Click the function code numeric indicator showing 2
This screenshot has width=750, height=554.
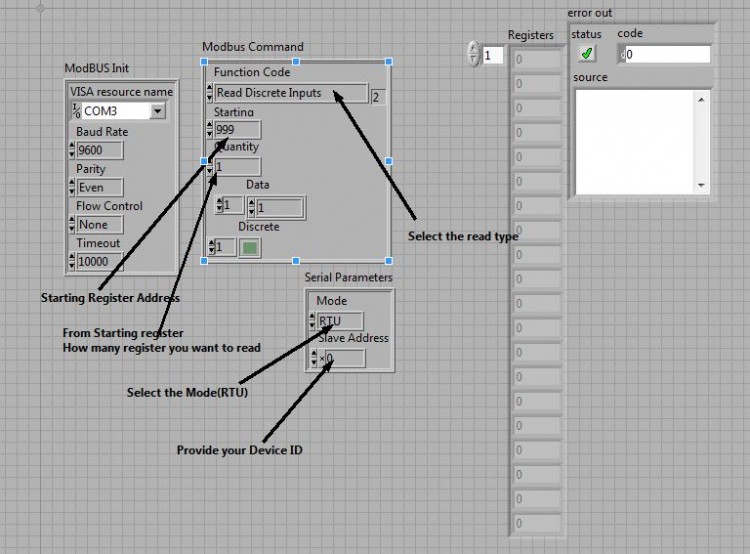pos(378,97)
